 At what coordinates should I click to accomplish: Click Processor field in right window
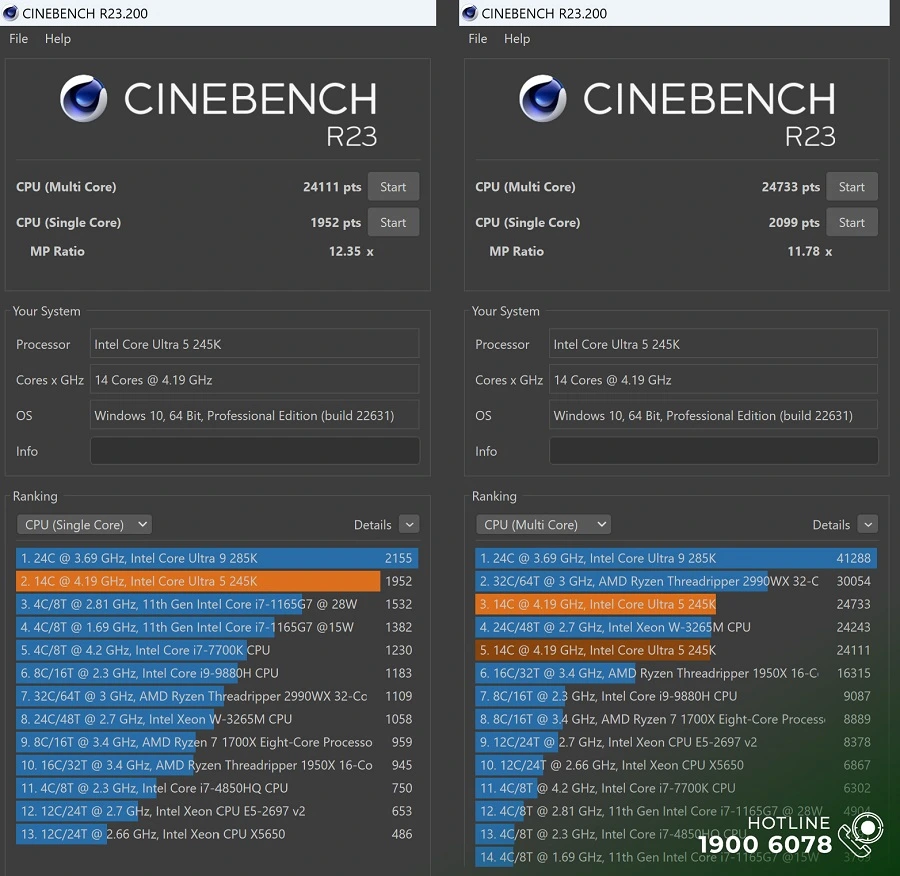713,344
